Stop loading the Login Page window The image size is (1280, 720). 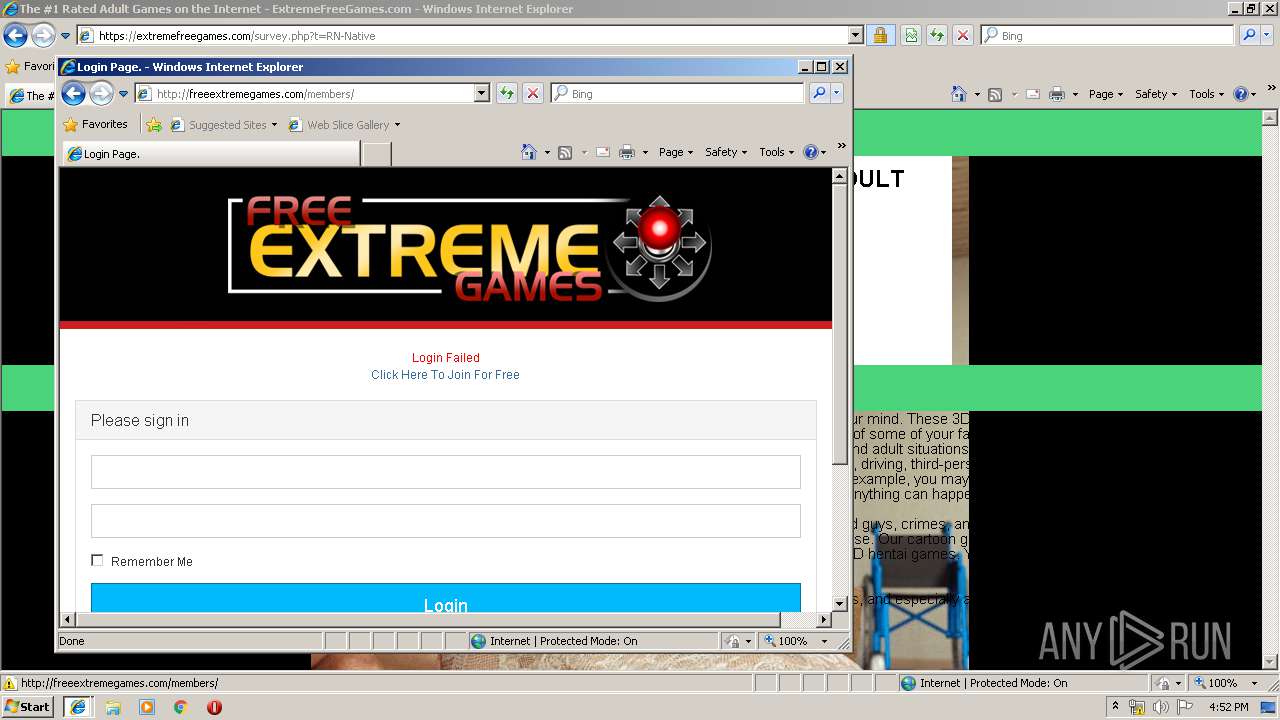533,93
